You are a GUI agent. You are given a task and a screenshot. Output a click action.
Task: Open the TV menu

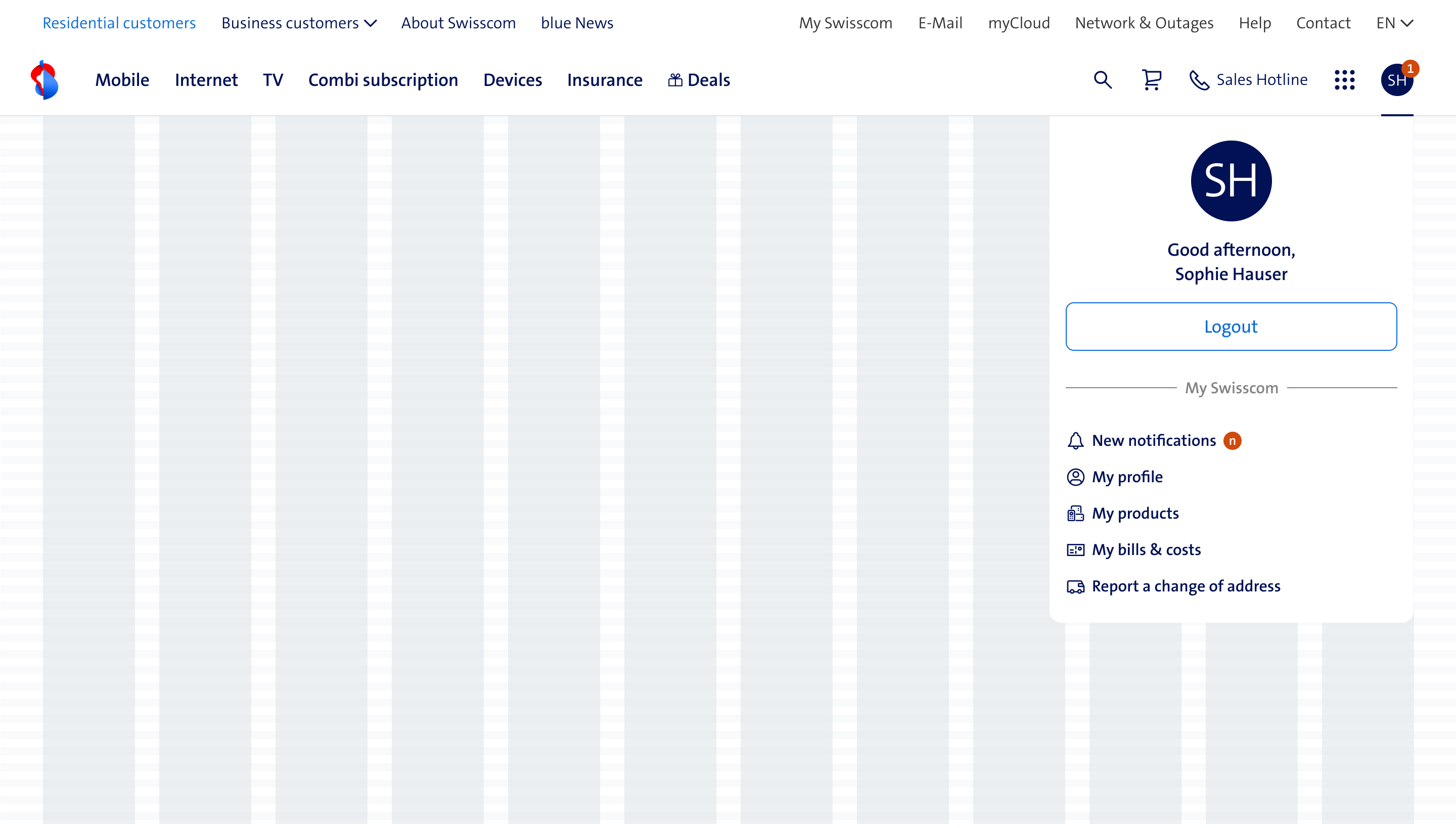272,80
